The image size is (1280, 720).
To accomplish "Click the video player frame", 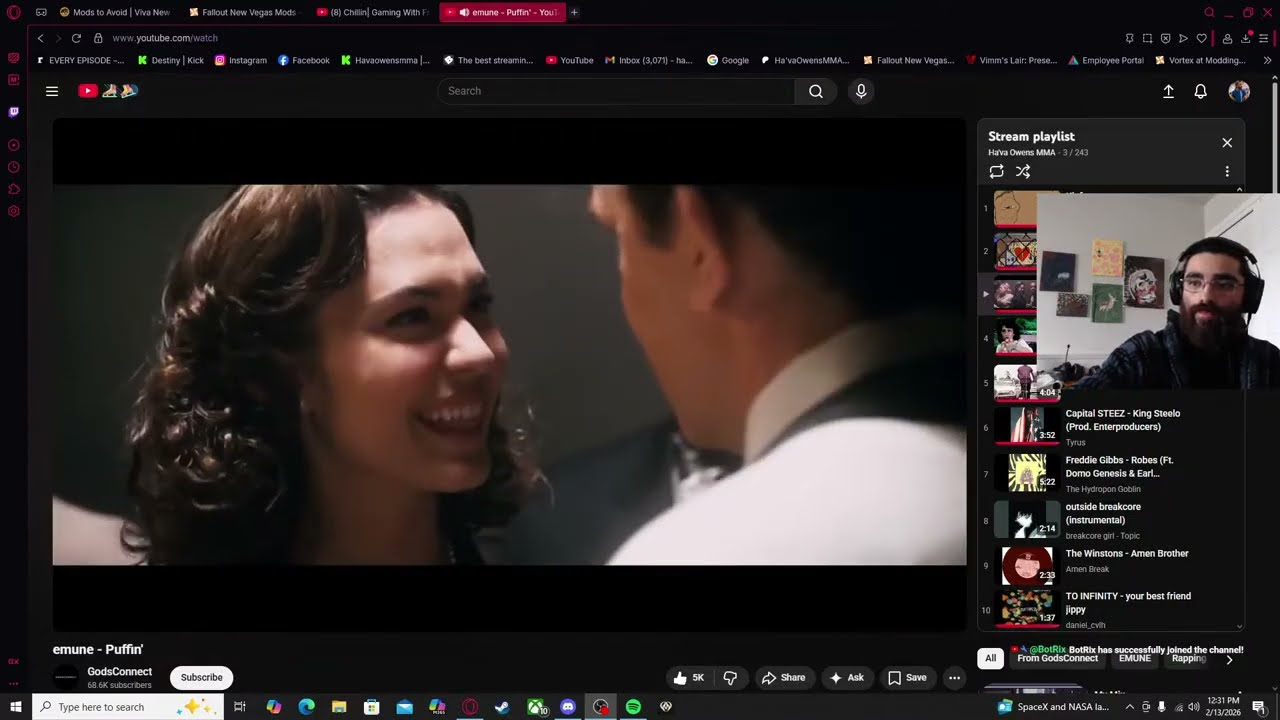I will [x=510, y=374].
